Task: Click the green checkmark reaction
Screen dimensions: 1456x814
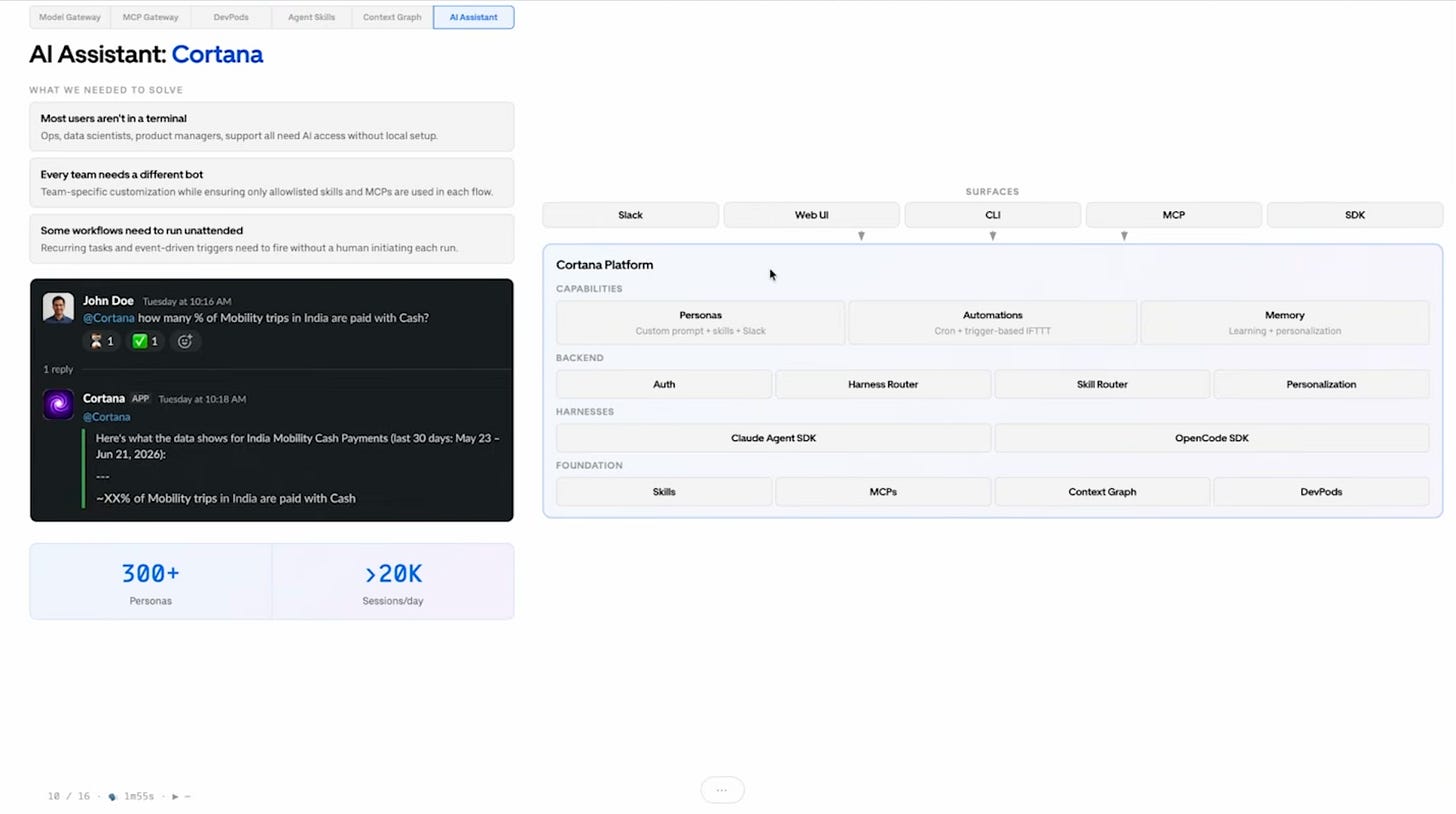Action: (x=145, y=341)
